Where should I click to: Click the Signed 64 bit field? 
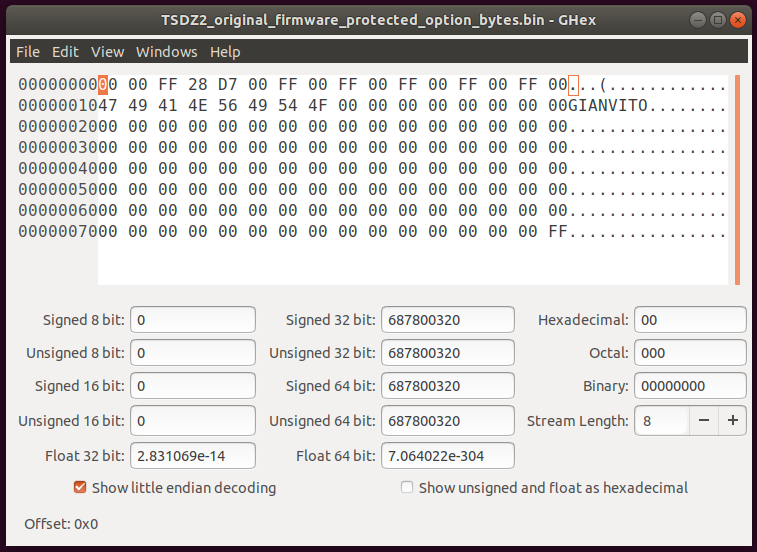pyautogui.click(x=448, y=385)
